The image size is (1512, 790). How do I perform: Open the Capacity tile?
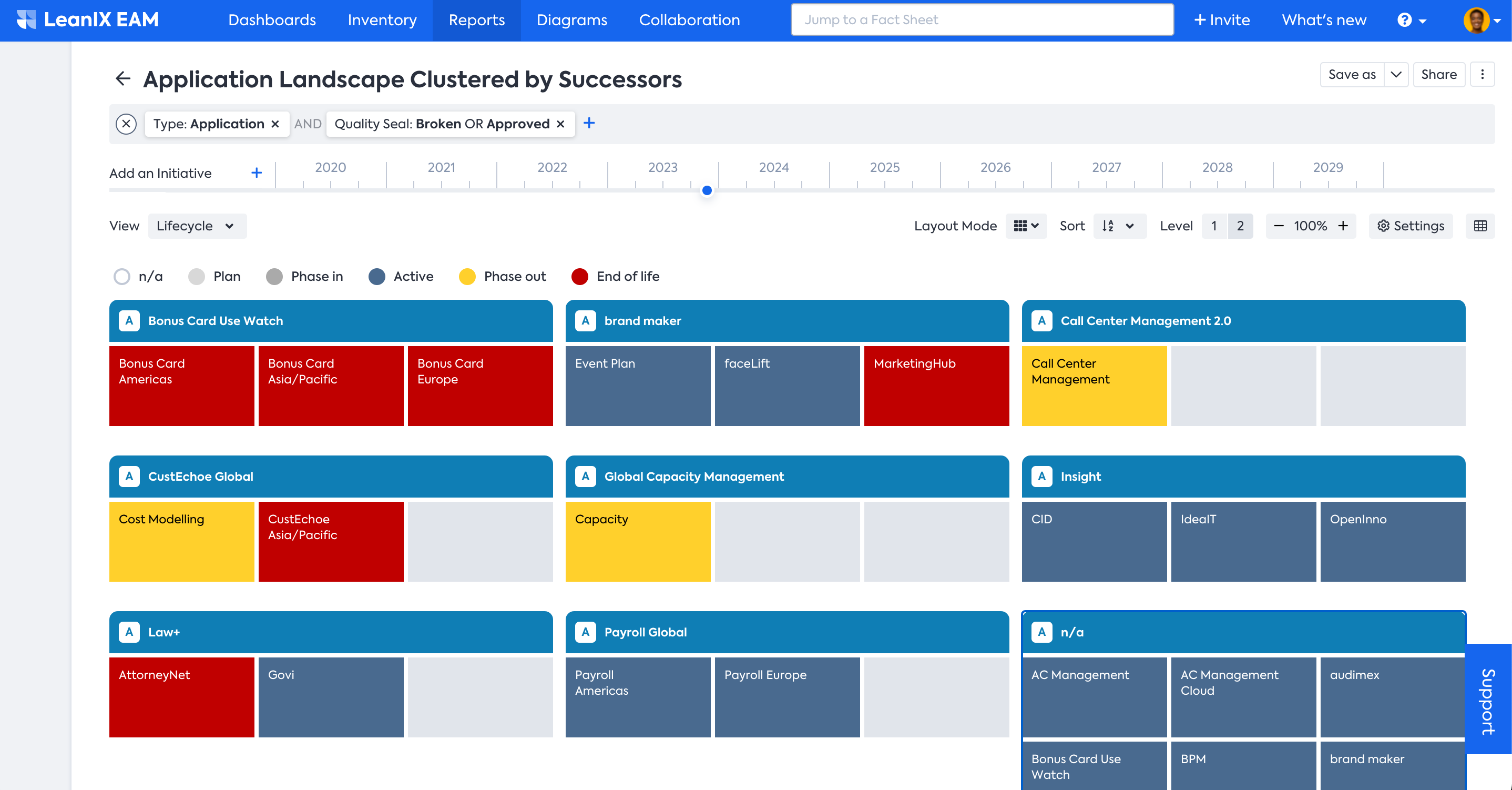638,542
